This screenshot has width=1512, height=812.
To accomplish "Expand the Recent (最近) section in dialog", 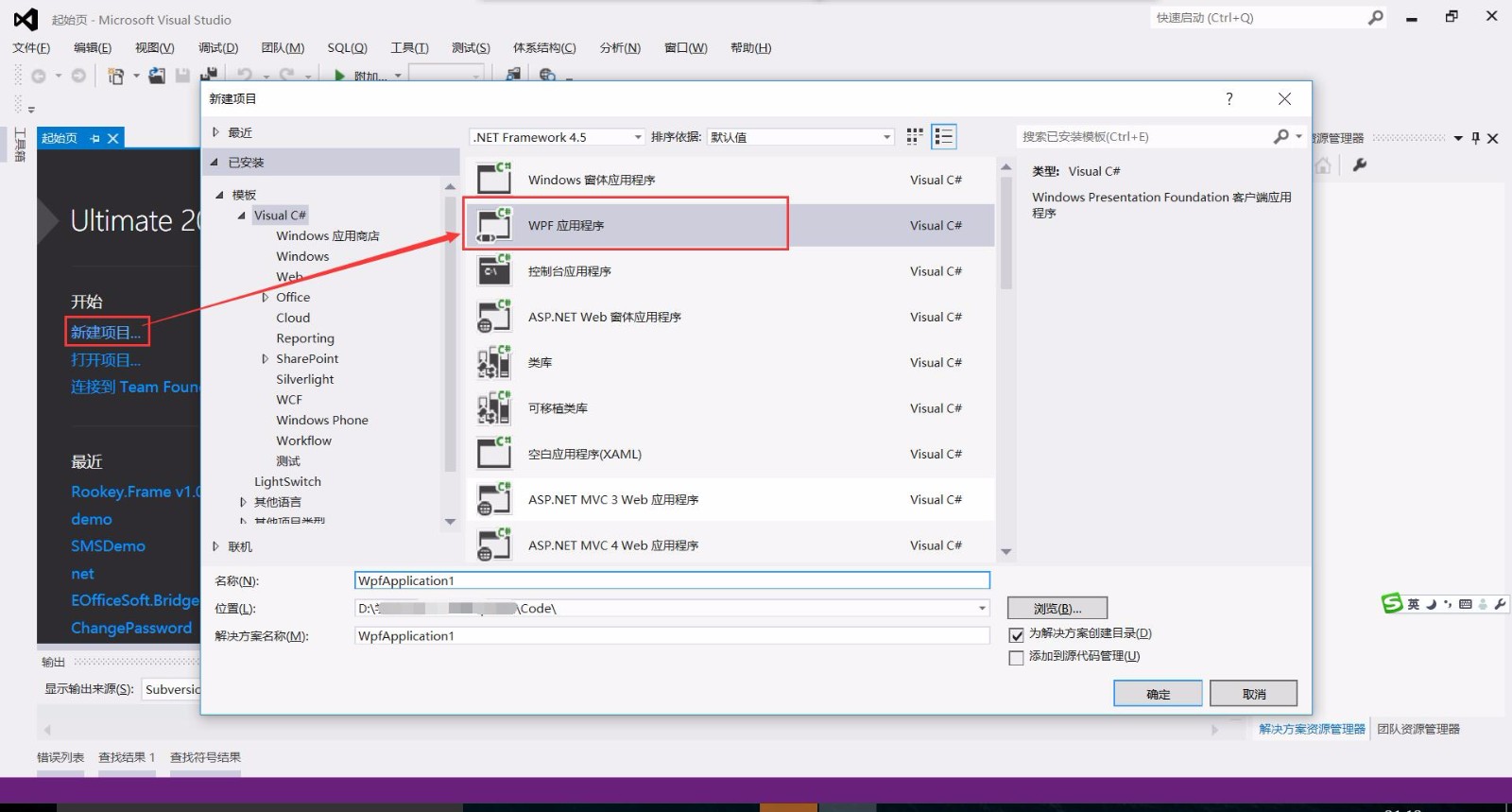I will click(x=215, y=132).
